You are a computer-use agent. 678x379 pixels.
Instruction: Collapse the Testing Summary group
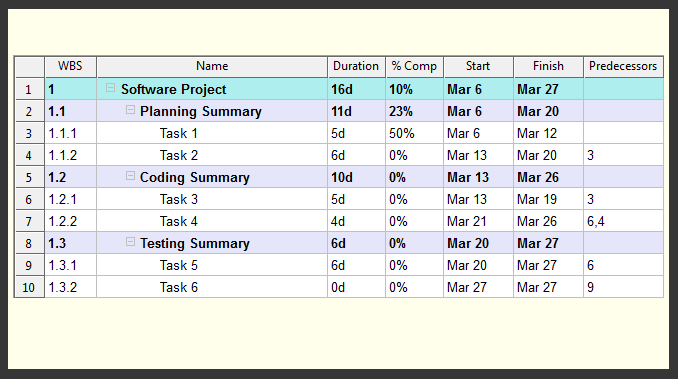130,242
